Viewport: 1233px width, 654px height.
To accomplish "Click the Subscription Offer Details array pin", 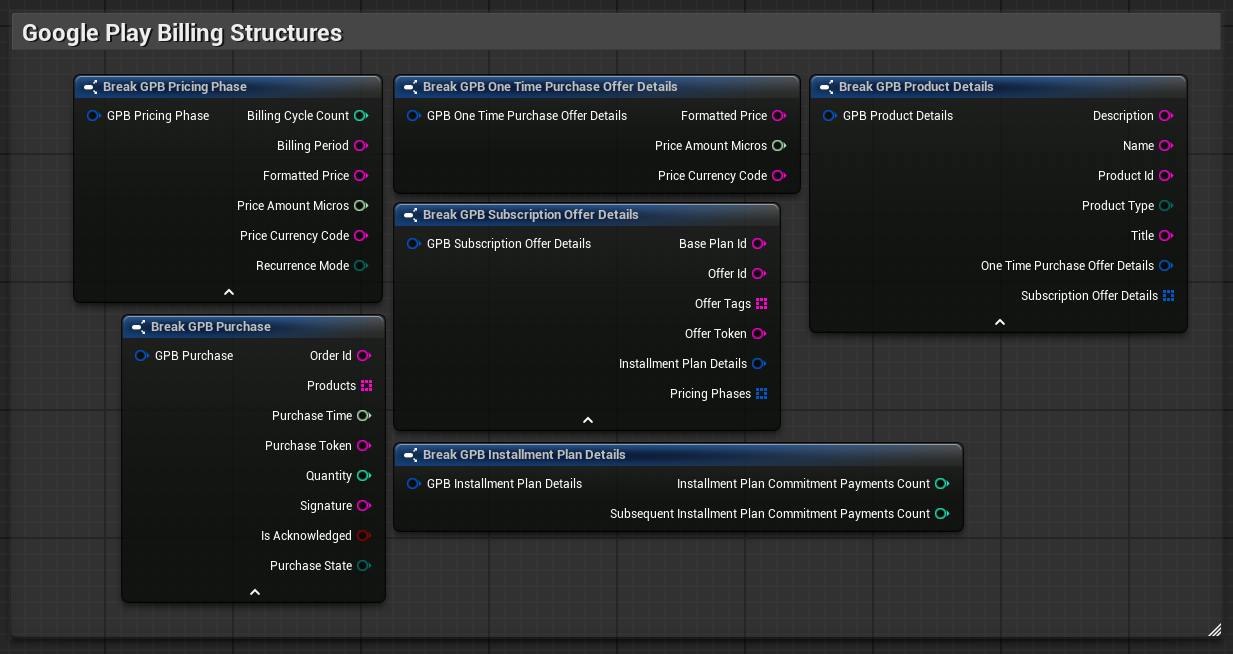I will [x=1168, y=296].
